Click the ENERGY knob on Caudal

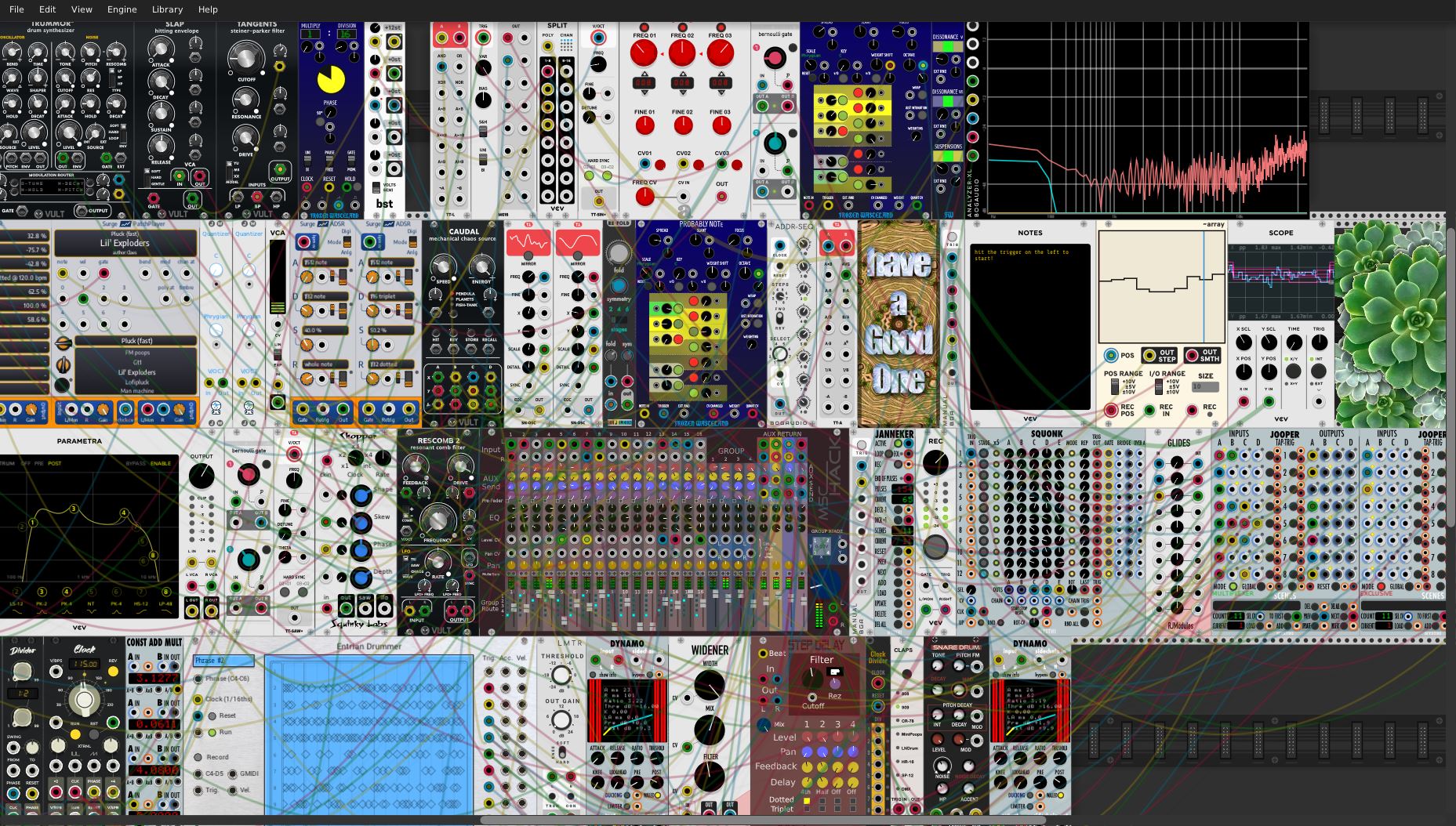[x=481, y=265]
